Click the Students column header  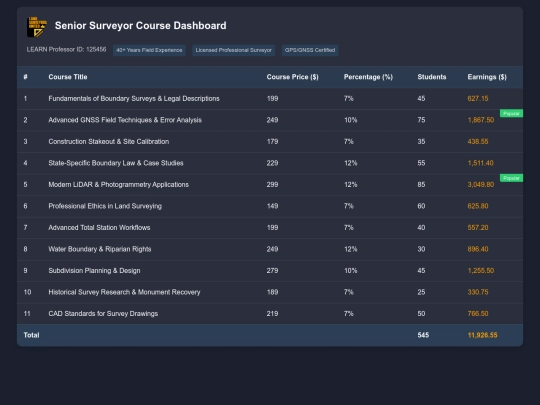coord(432,77)
